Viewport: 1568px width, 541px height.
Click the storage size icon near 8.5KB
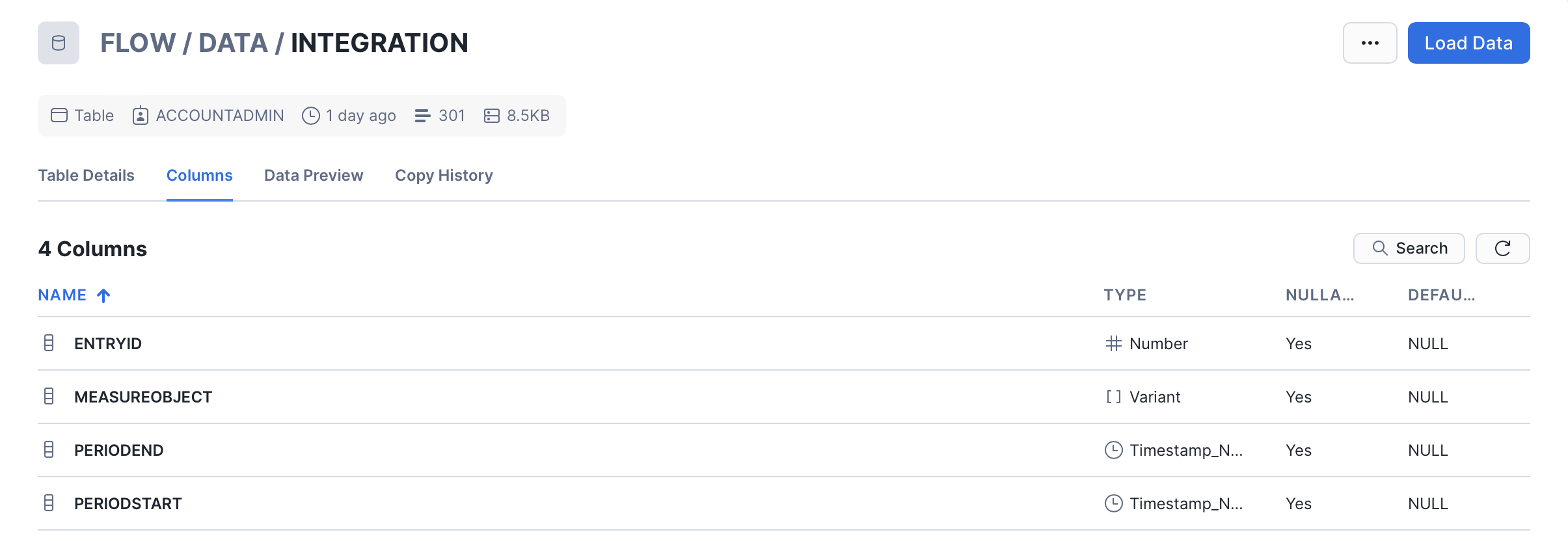492,116
